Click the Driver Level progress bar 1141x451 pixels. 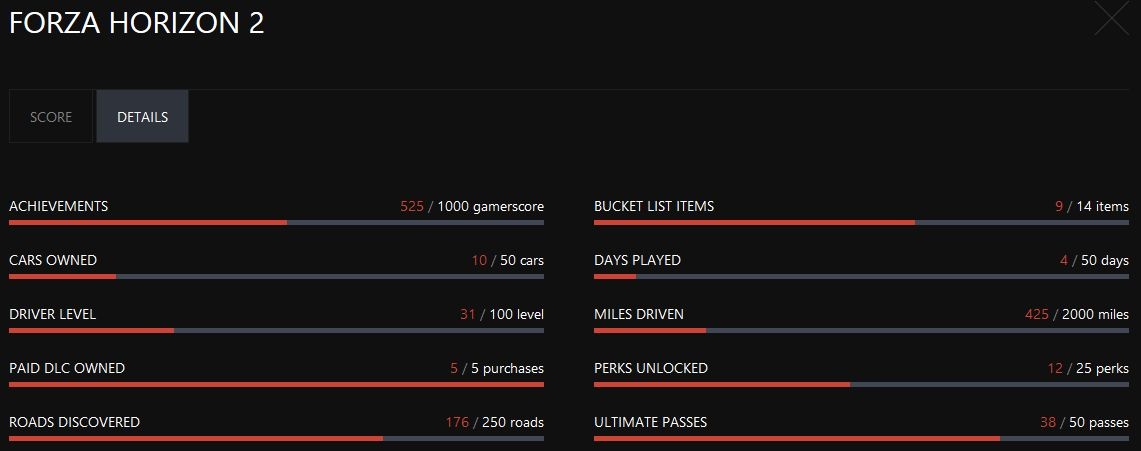coord(276,330)
